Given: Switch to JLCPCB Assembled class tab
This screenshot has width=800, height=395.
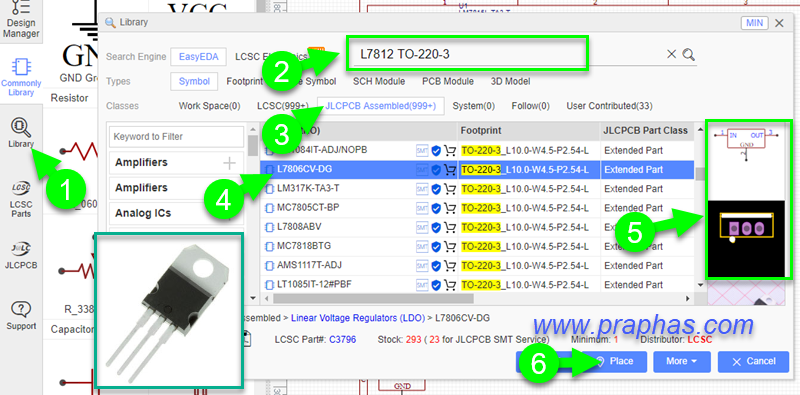Looking at the screenshot, I should 381,106.
